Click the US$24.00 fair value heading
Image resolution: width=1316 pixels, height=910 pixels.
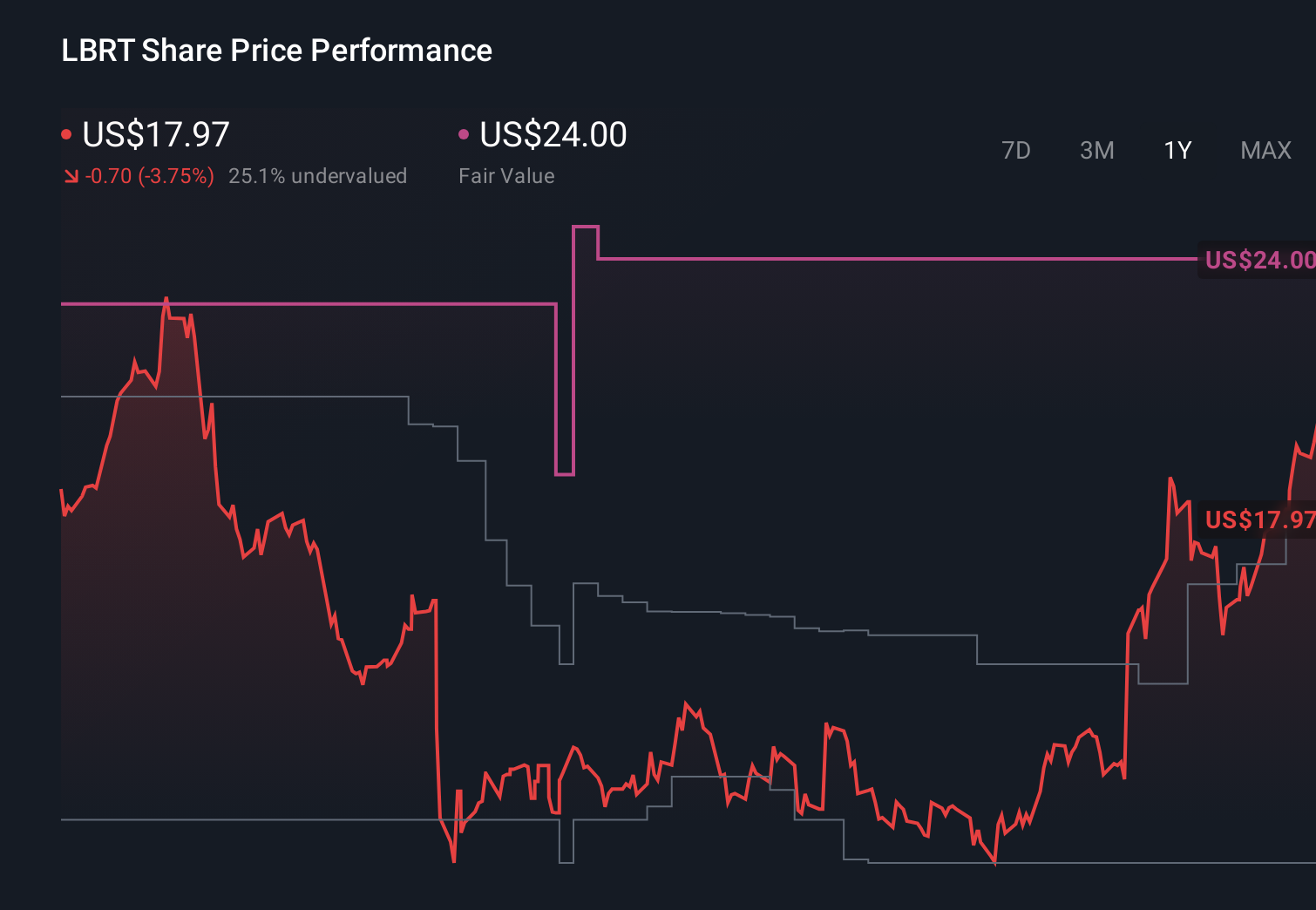tap(553, 134)
